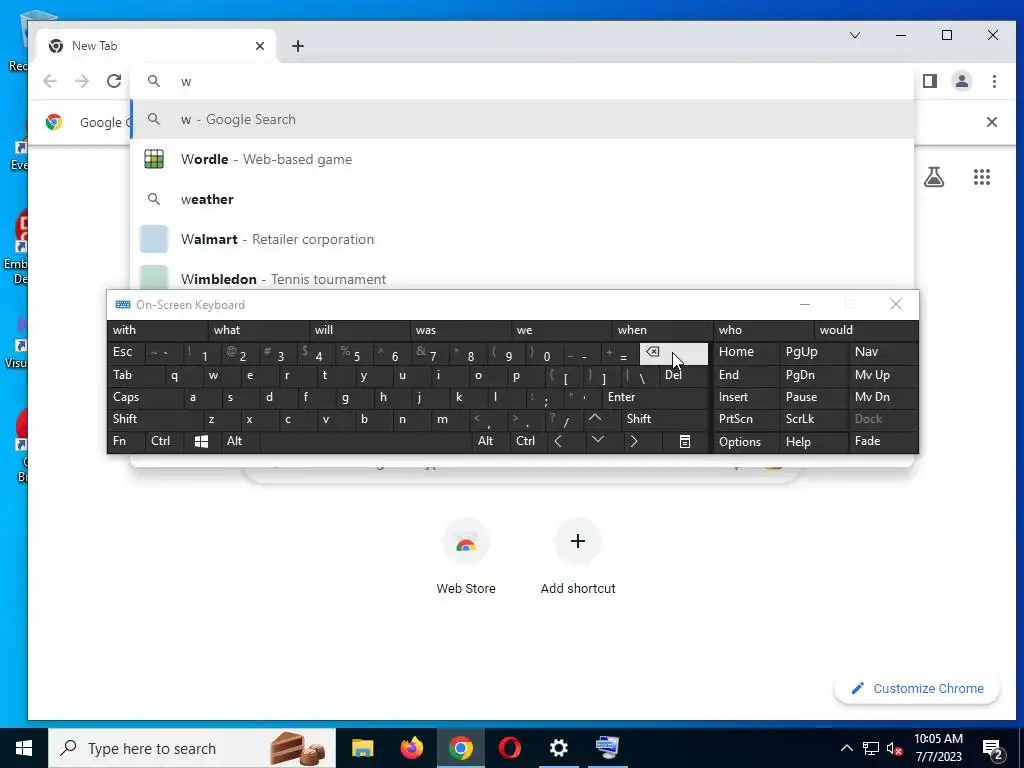Toggle left Alt key on keyboard
1024x768 pixels.
(240, 441)
